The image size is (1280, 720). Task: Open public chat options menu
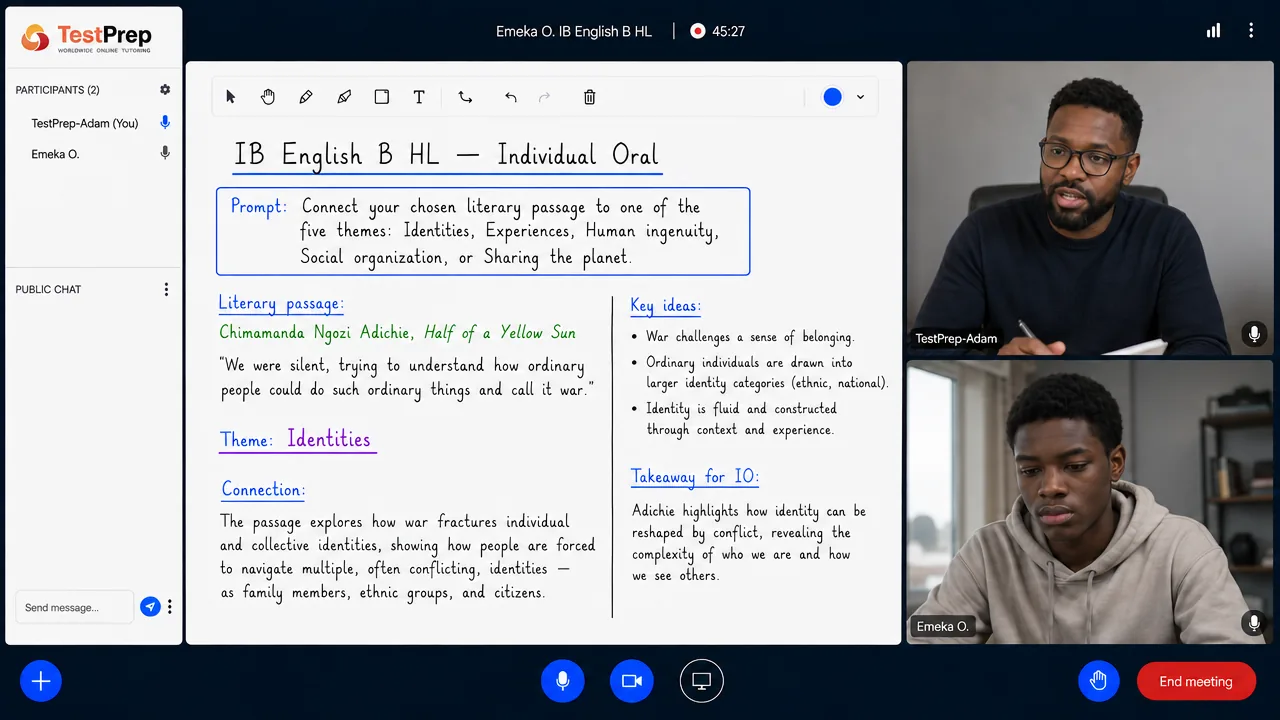[x=166, y=289]
